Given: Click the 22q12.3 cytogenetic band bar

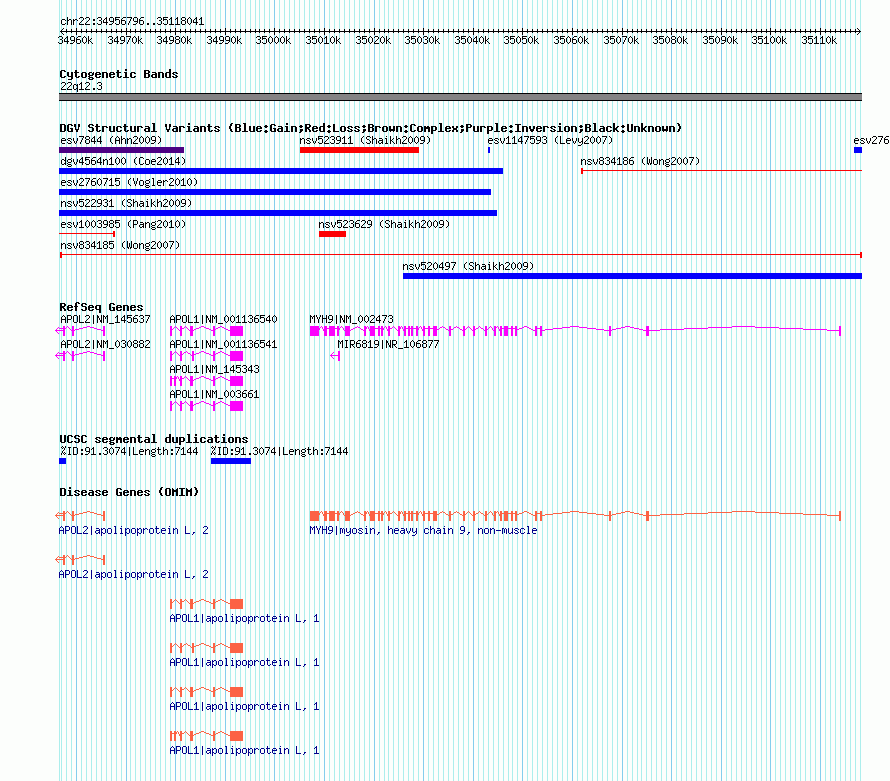Looking at the screenshot, I should 460,97.
